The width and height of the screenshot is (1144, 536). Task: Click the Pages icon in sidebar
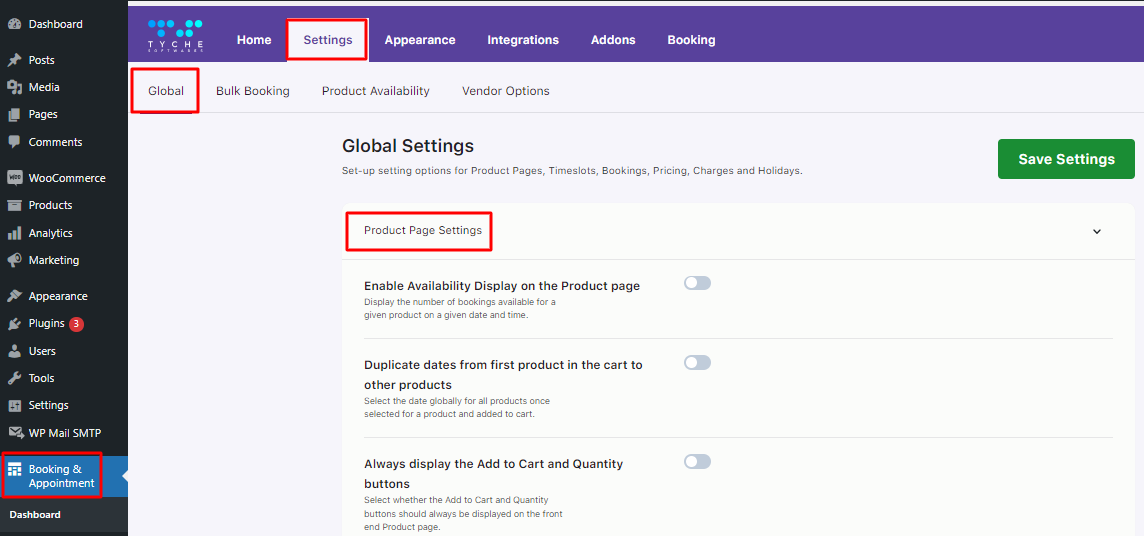pyautogui.click(x=14, y=114)
